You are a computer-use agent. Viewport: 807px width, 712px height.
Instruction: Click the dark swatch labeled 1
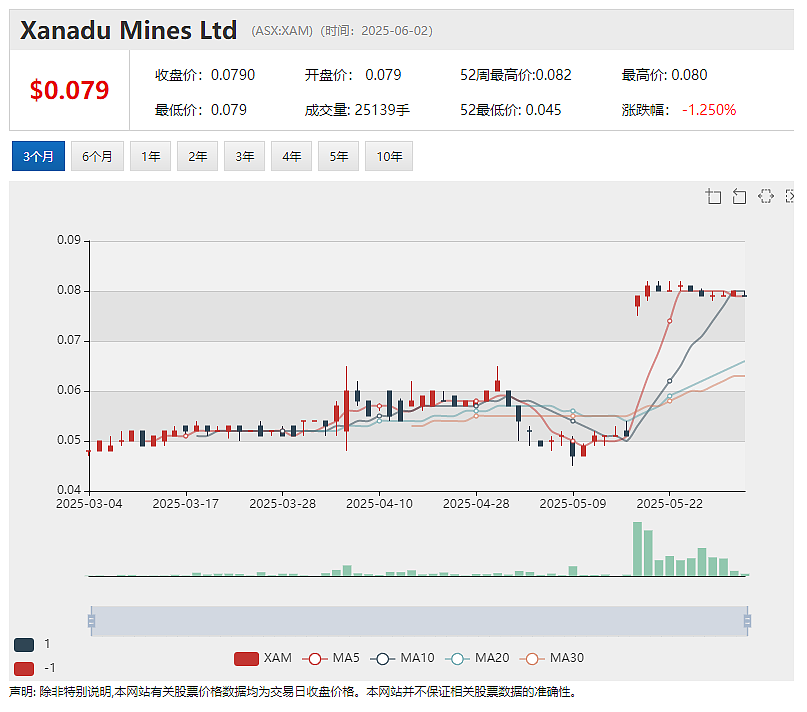[24, 645]
